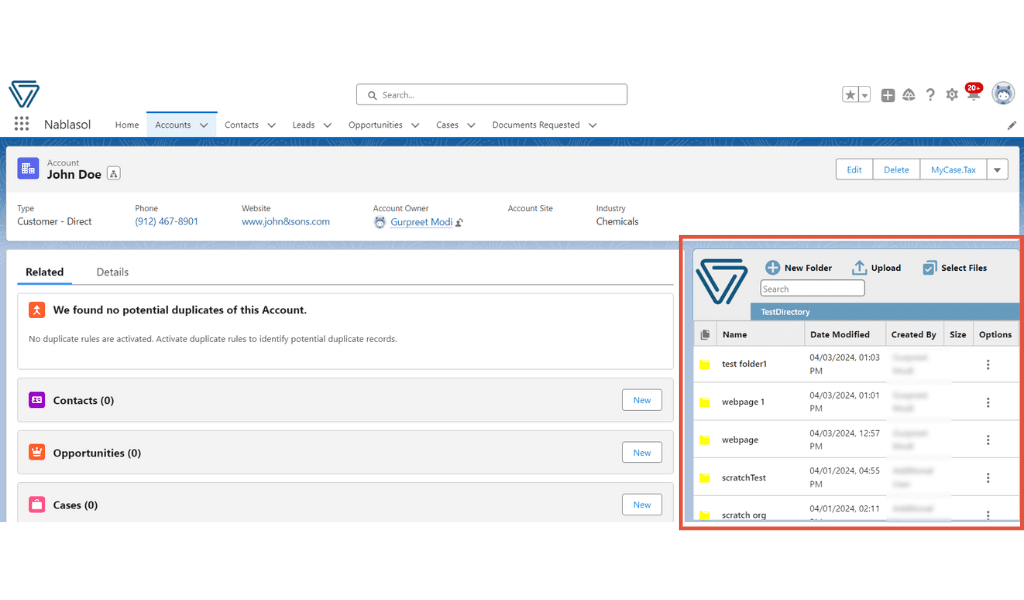Open the Options menu for test folder1
1024x600 pixels.
(988, 365)
